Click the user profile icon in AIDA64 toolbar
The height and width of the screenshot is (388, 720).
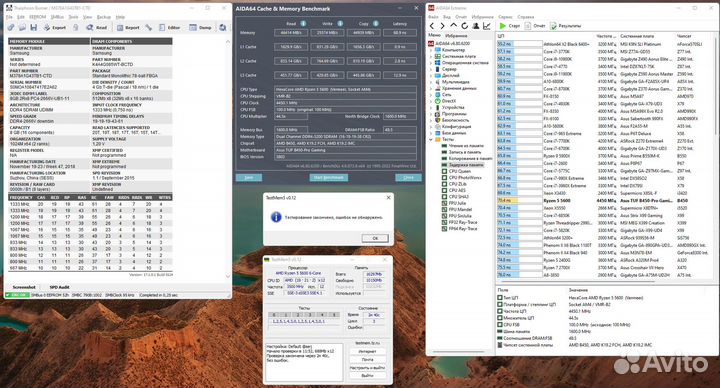(x=476, y=26)
